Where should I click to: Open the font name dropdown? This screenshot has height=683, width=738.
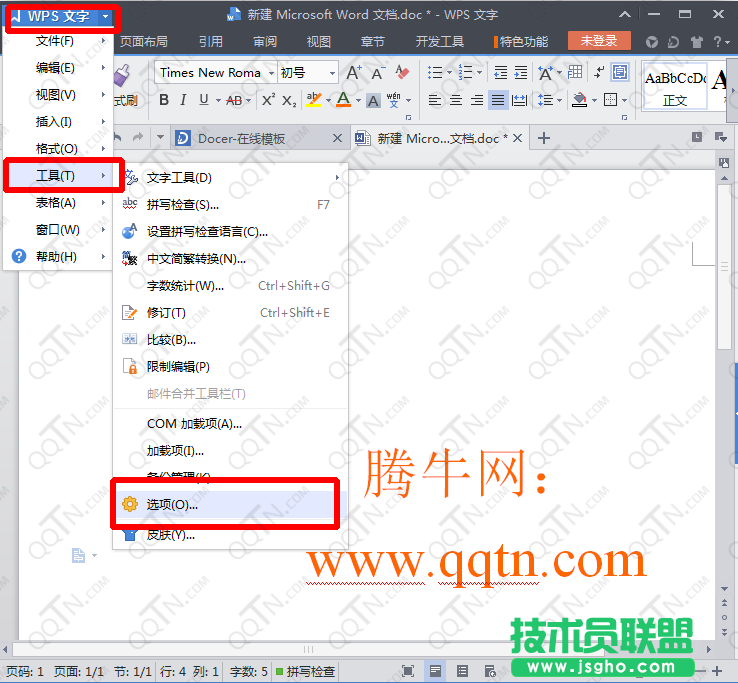click(x=272, y=73)
